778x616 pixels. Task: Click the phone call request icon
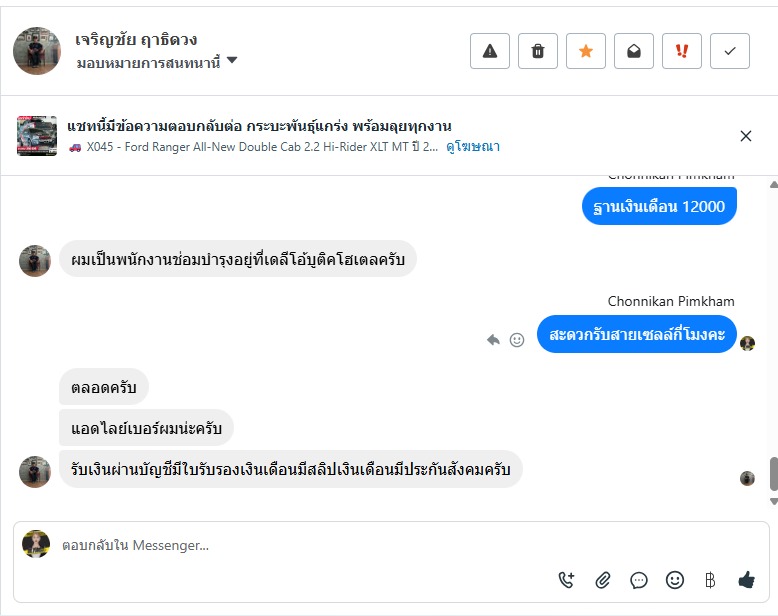567,580
